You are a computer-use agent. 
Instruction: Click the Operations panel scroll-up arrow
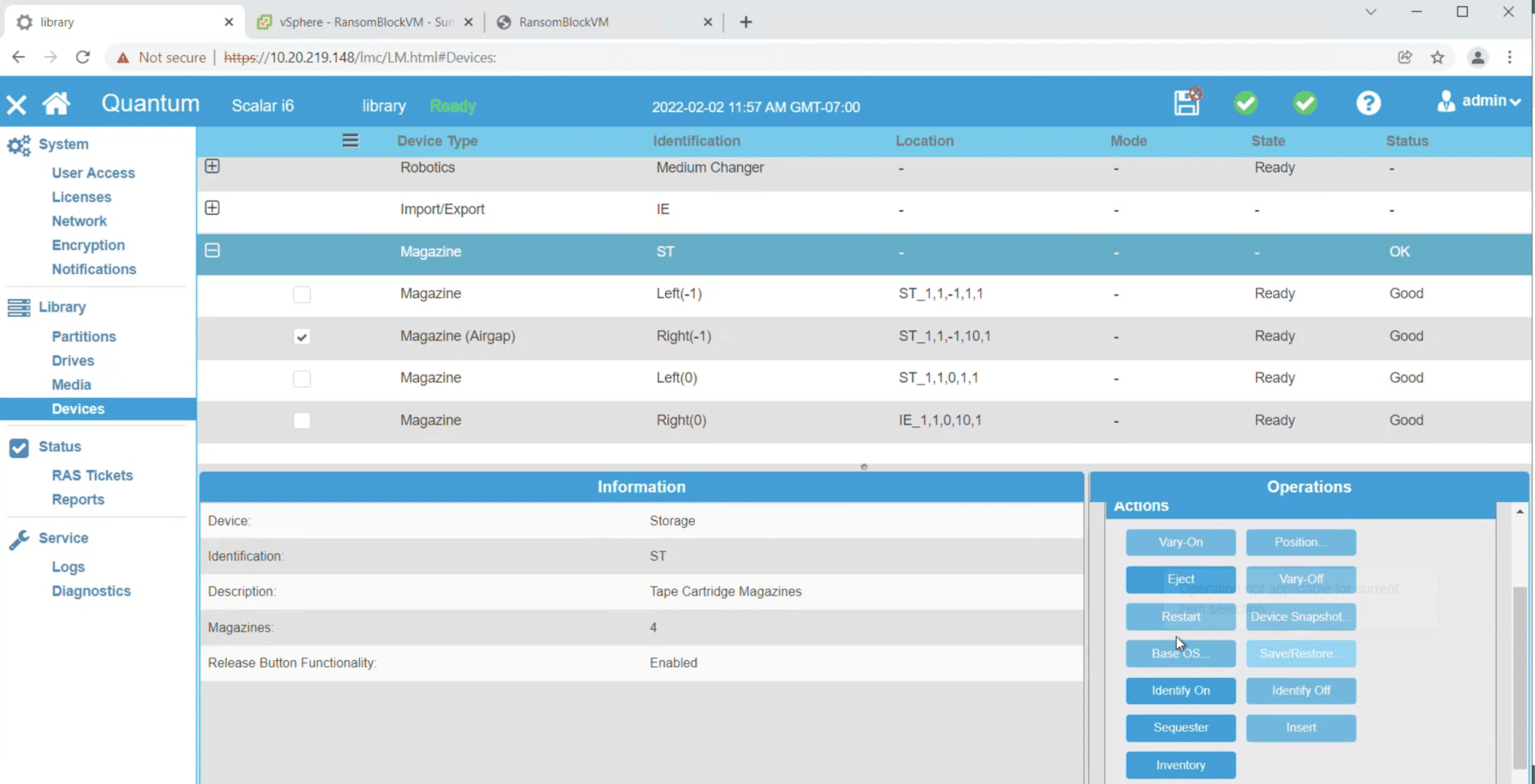(1520, 511)
